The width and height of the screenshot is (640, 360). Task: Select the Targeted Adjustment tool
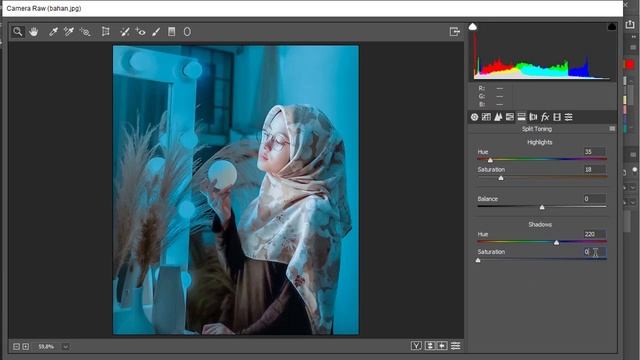85,31
